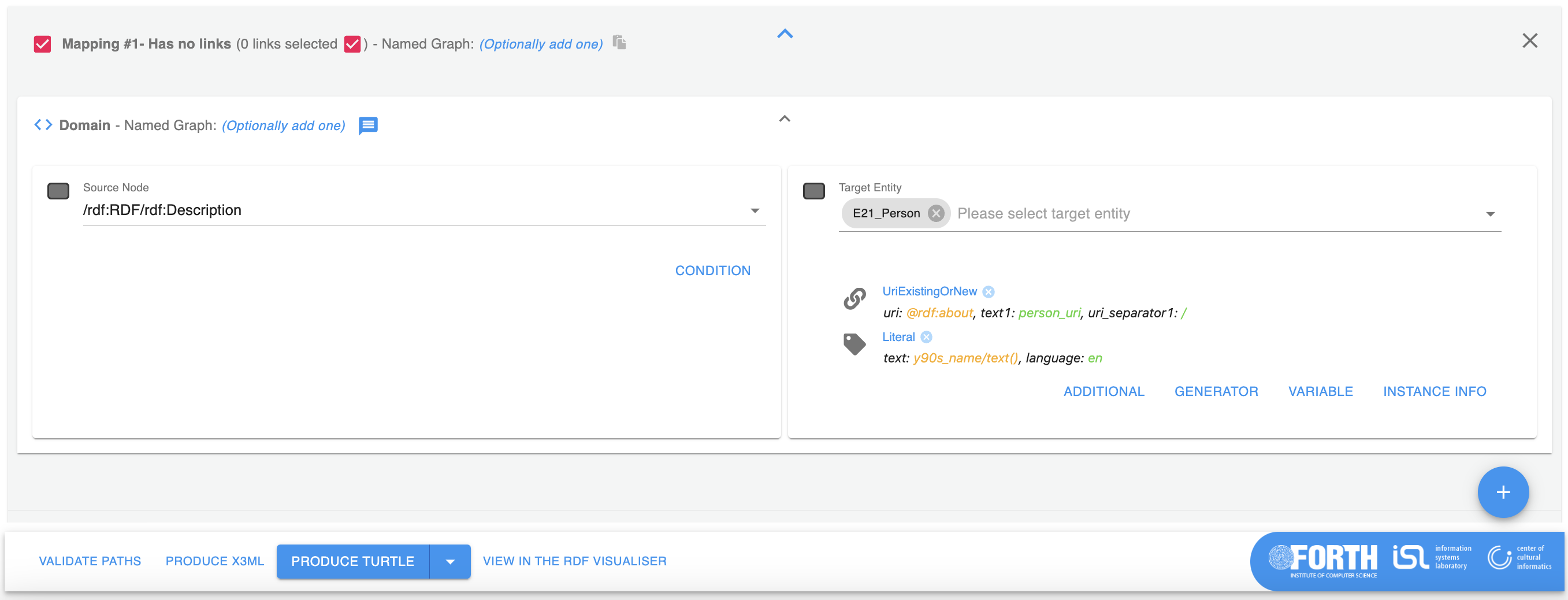
Task: Click the GENERATOR option
Action: (x=1216, y=391)
